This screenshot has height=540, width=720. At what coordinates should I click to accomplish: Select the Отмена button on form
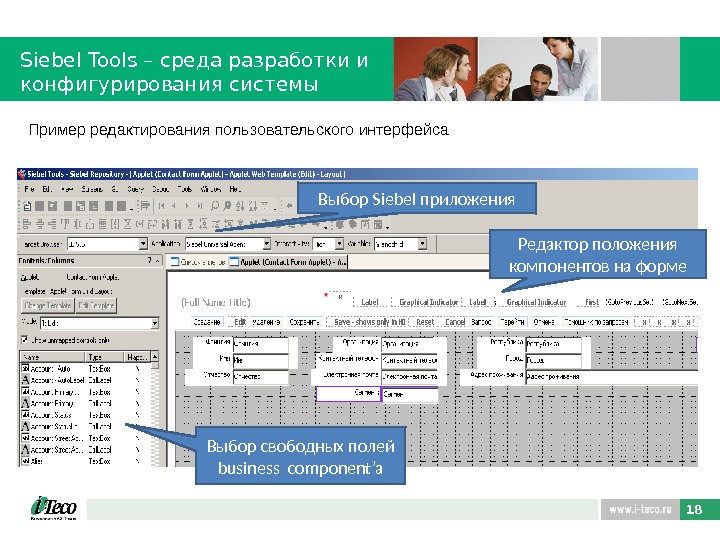point(544,322)
